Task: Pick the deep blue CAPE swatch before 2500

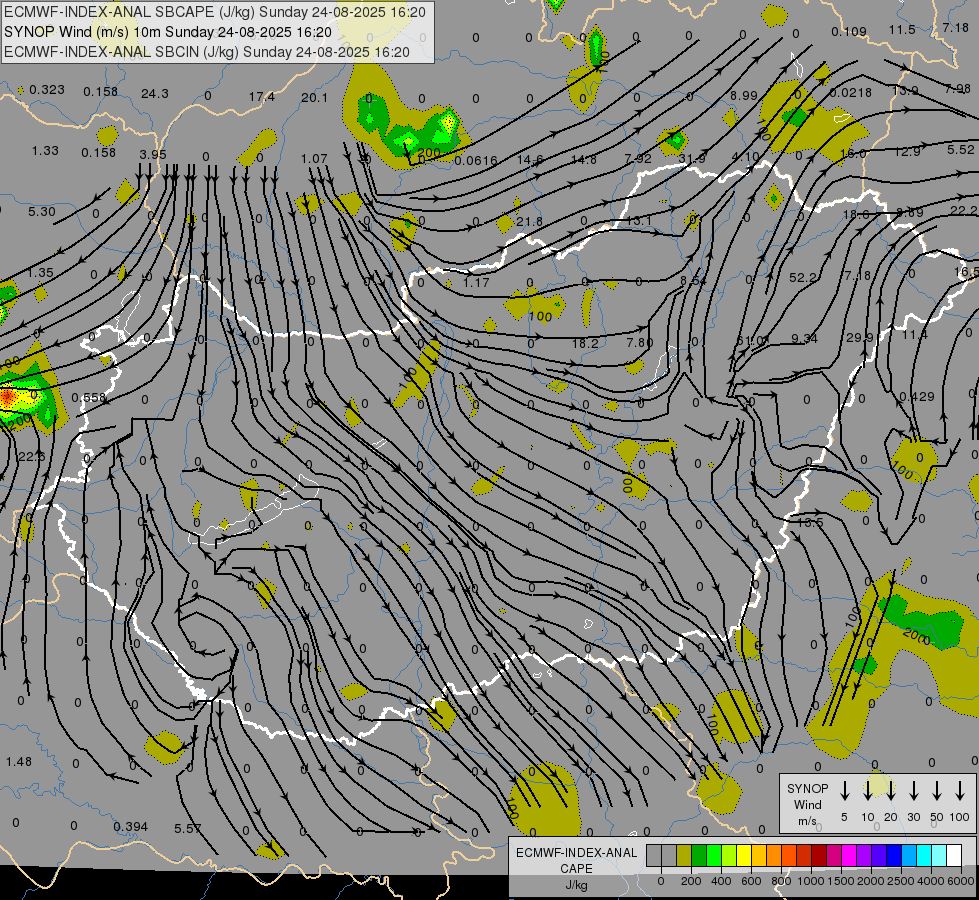Action: pyautogui.click(x=893, y=856)
